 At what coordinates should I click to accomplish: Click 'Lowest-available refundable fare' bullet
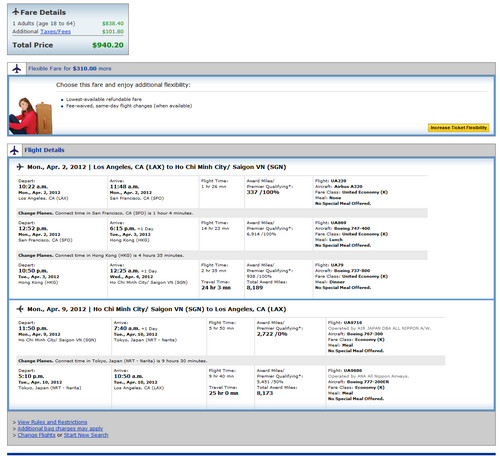coord(104,99)
